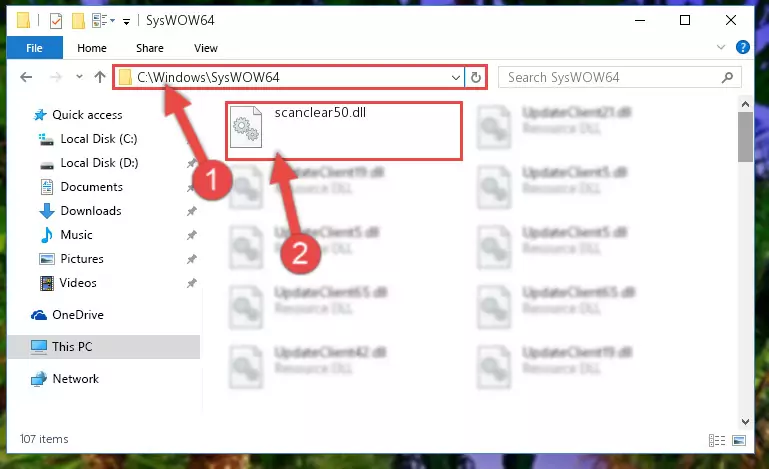
Task: Click the New folder icon in title bar
Action: (x=78, y=21)
